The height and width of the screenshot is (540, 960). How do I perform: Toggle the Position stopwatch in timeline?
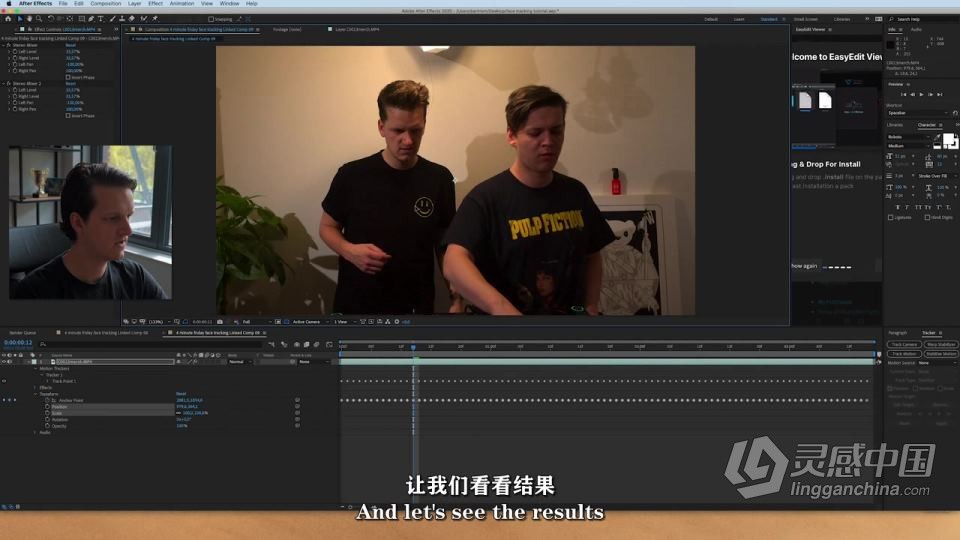[x=47, y=407]
